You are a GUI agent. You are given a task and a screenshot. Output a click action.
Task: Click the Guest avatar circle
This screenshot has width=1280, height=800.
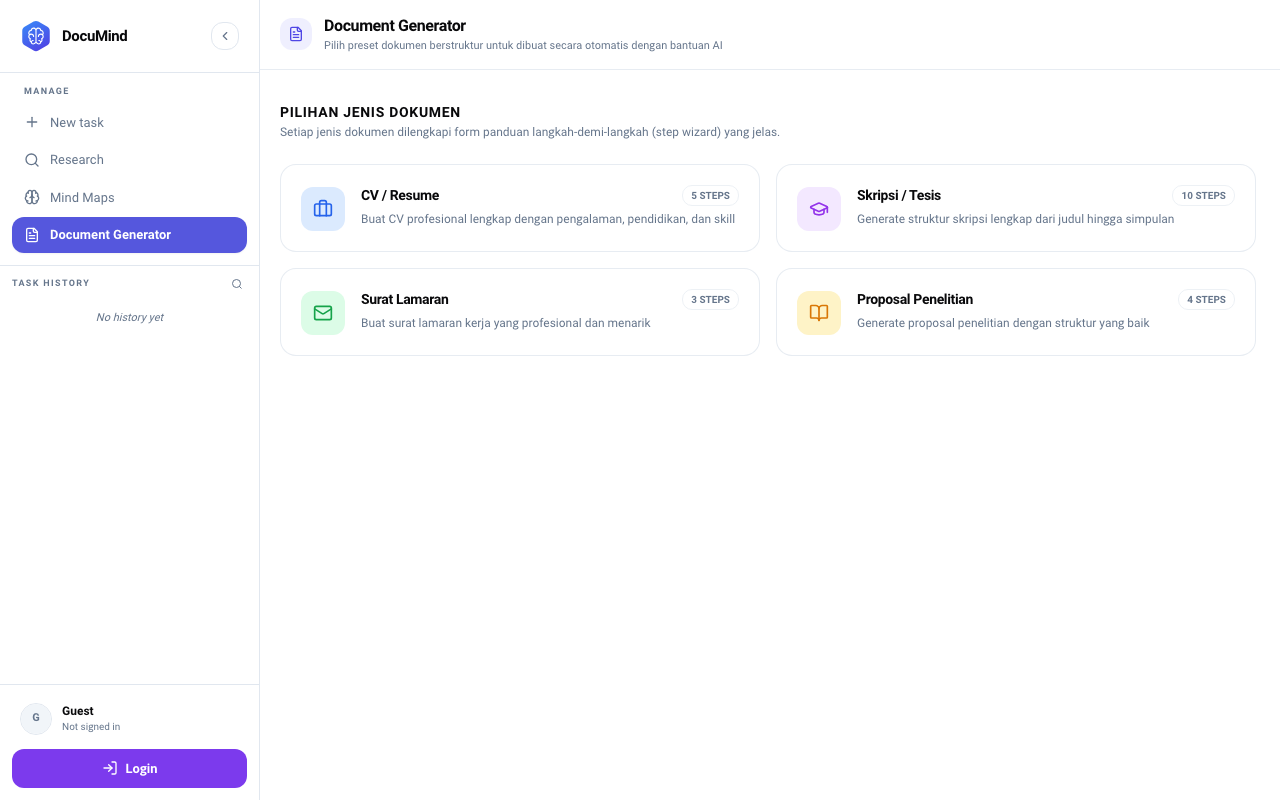point(36,718)
